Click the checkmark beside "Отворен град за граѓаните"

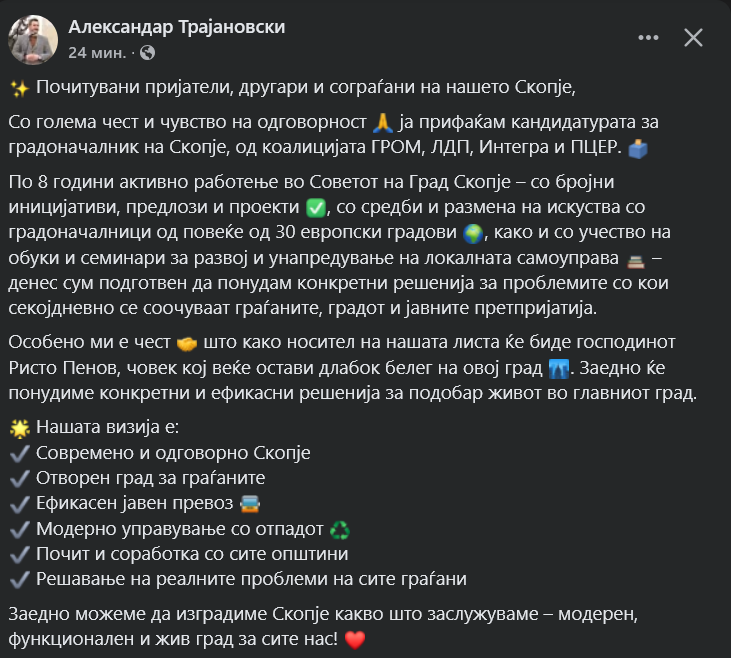[x=19, y=478]
